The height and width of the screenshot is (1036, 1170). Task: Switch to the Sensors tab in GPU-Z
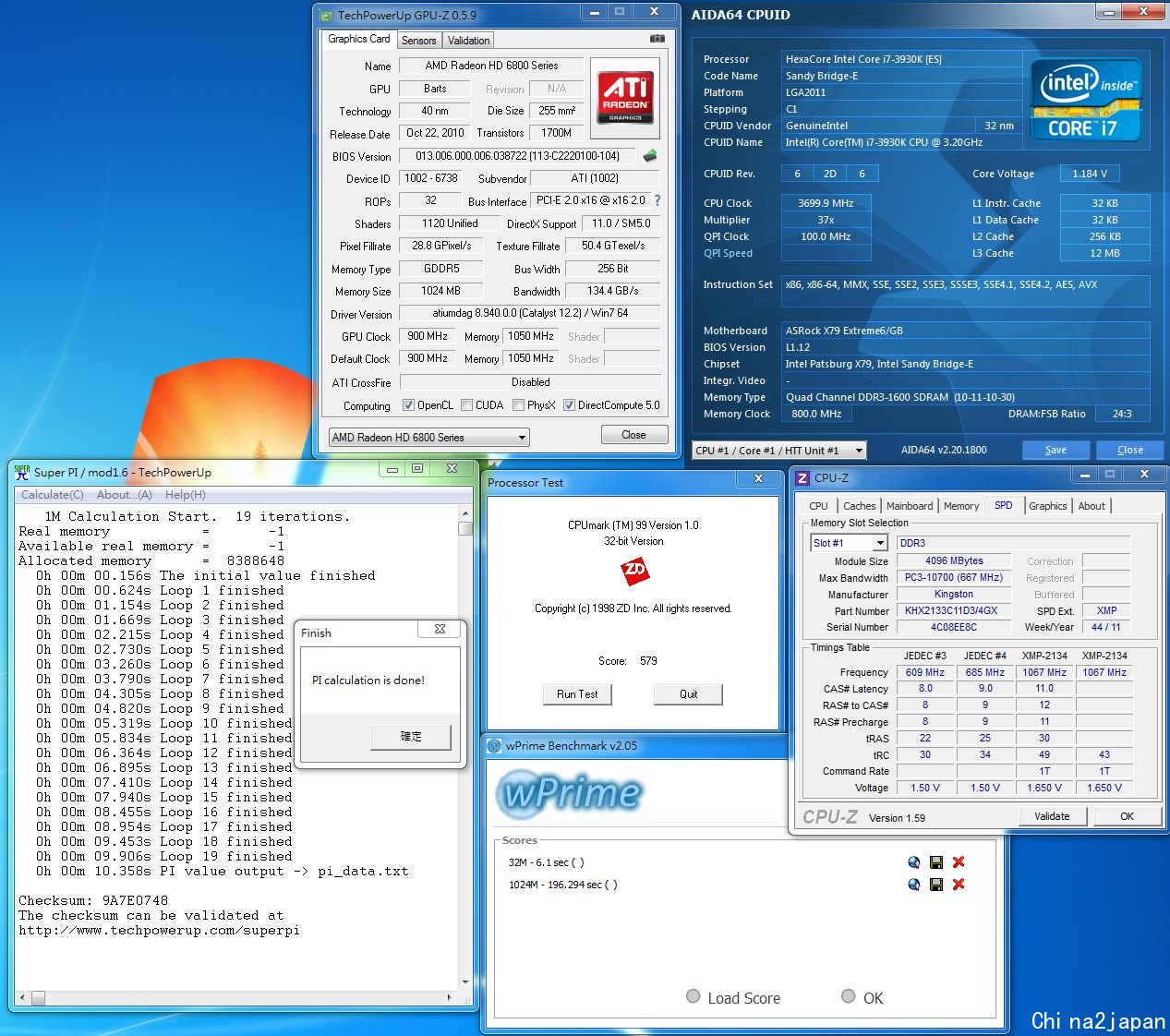(418, 41)
